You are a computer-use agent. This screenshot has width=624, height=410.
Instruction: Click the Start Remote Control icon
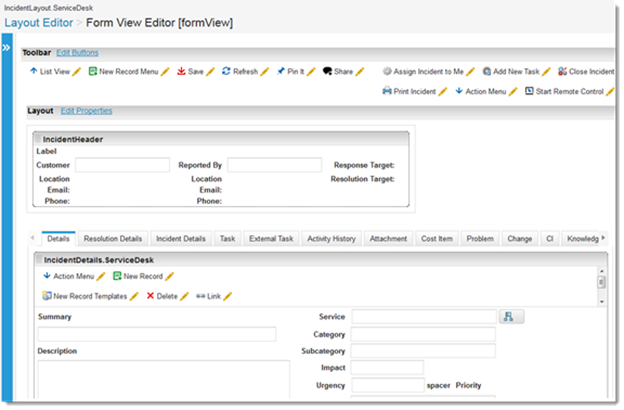(529, 91)
